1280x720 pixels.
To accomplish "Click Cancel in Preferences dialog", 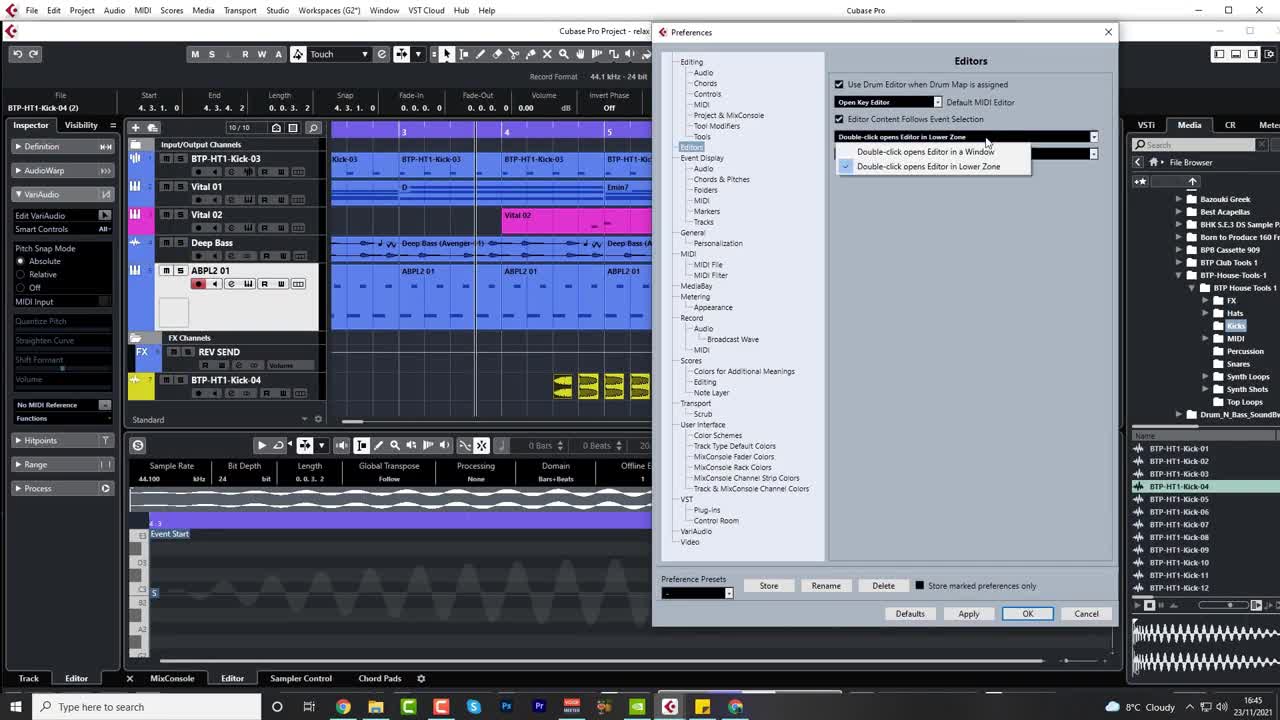I will (1086, 614).
